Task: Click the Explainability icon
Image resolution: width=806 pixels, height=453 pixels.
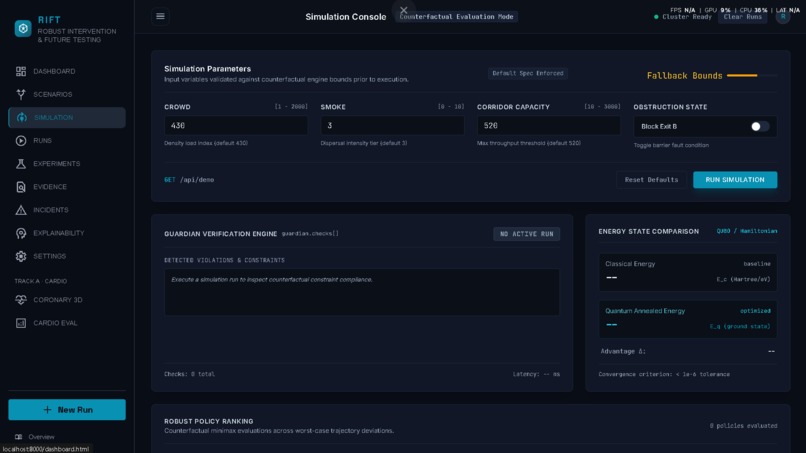Action: click(x=21, y=233)
